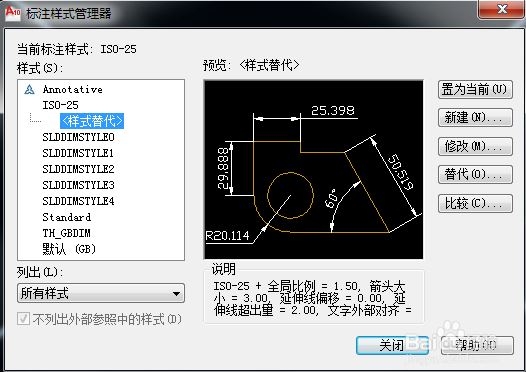This screenshot has height=372, width=526.
Task: Click the annotative icon beside the Annotative style
Action: click(30, 90)
